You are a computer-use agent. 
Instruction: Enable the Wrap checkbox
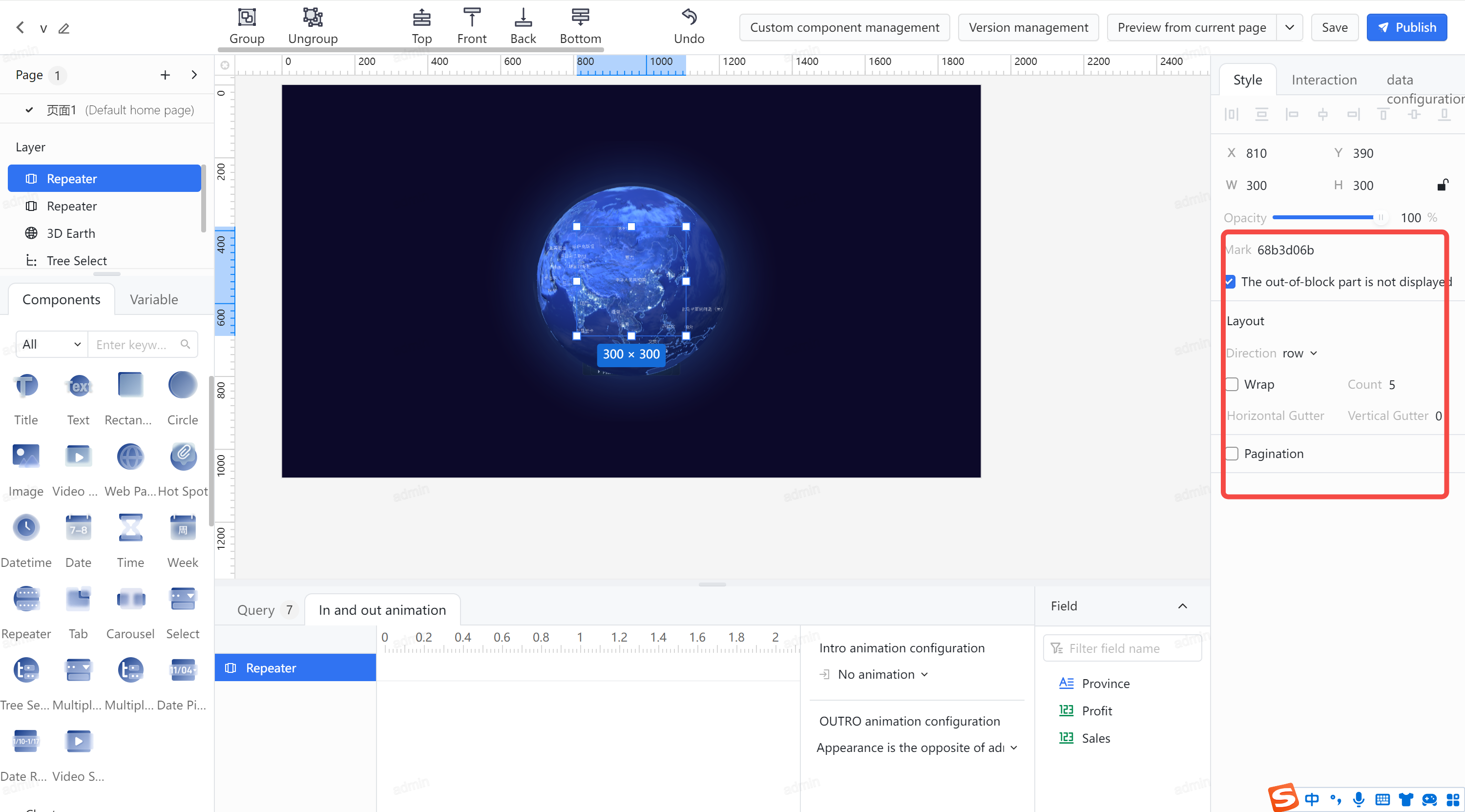1232,384
